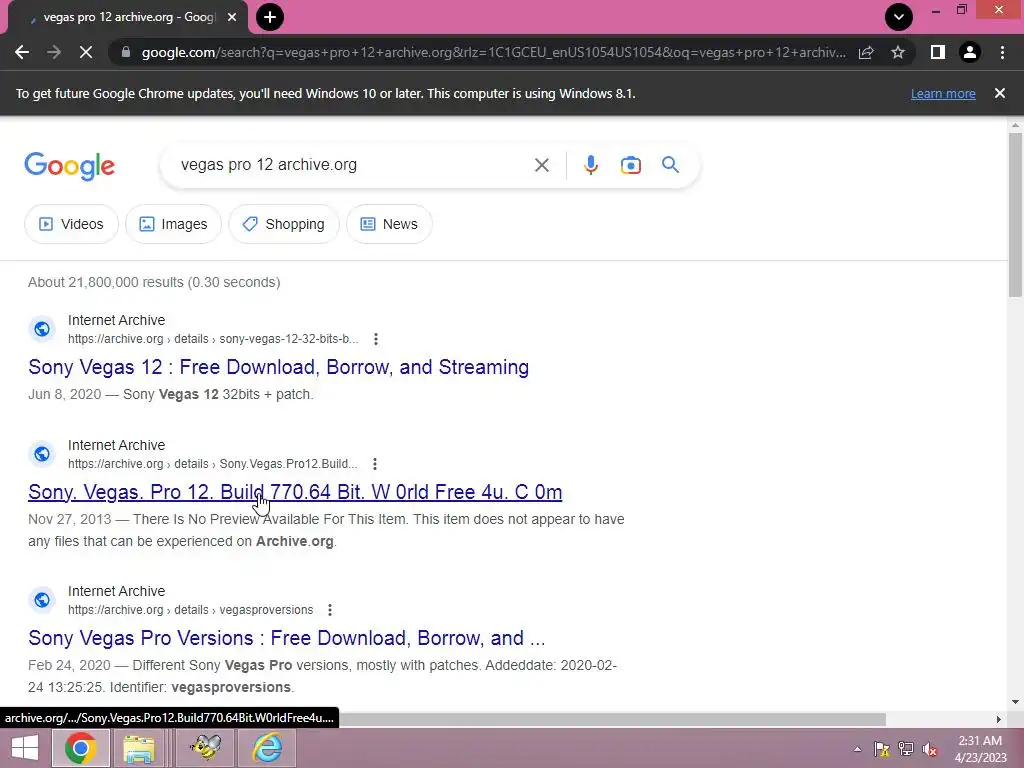Screen dimensions: 1024x768
Task: Go to the Google homepage via the logo
Action: 69,166
